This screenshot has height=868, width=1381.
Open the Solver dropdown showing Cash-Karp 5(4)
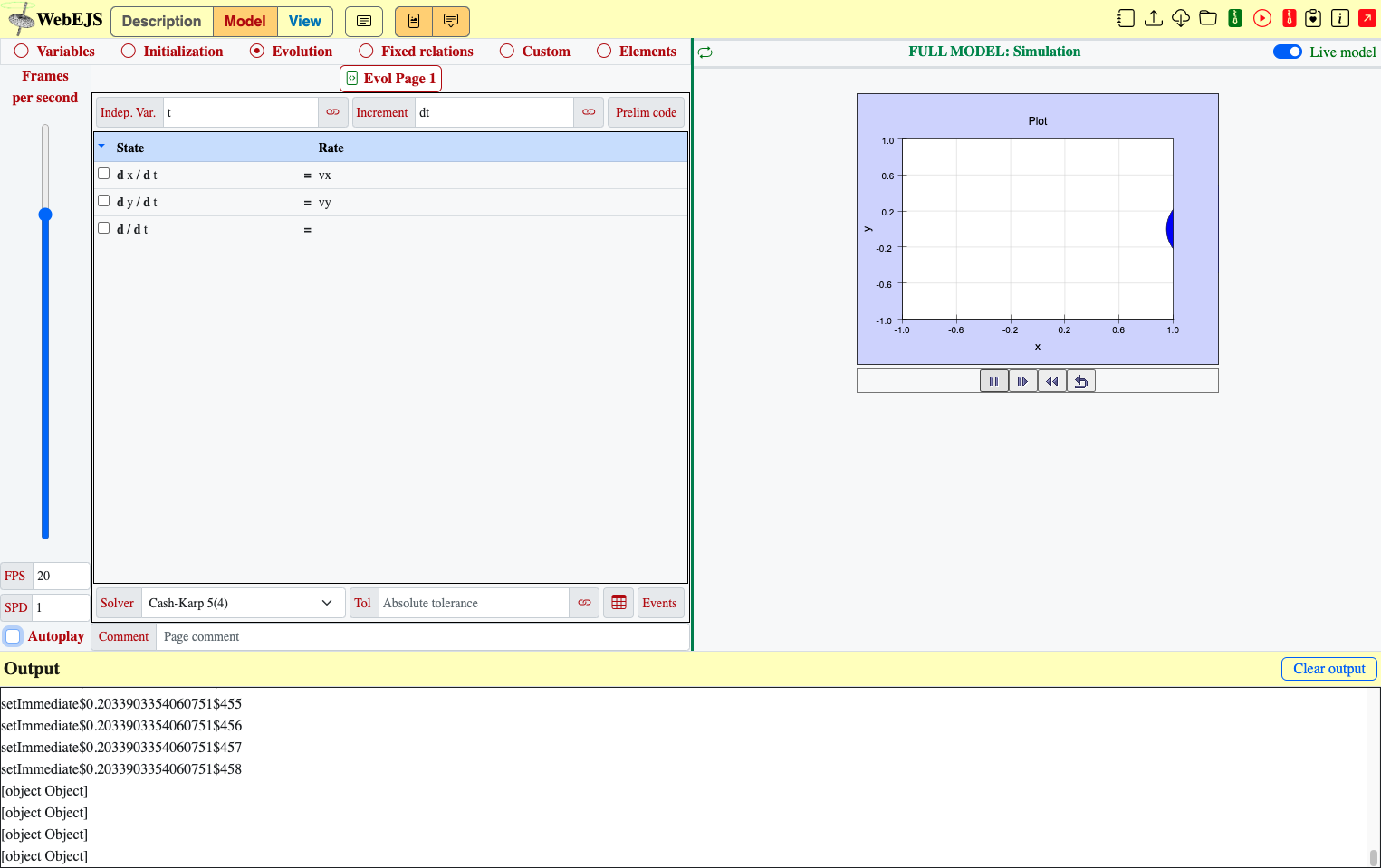(x=243, y=603)
